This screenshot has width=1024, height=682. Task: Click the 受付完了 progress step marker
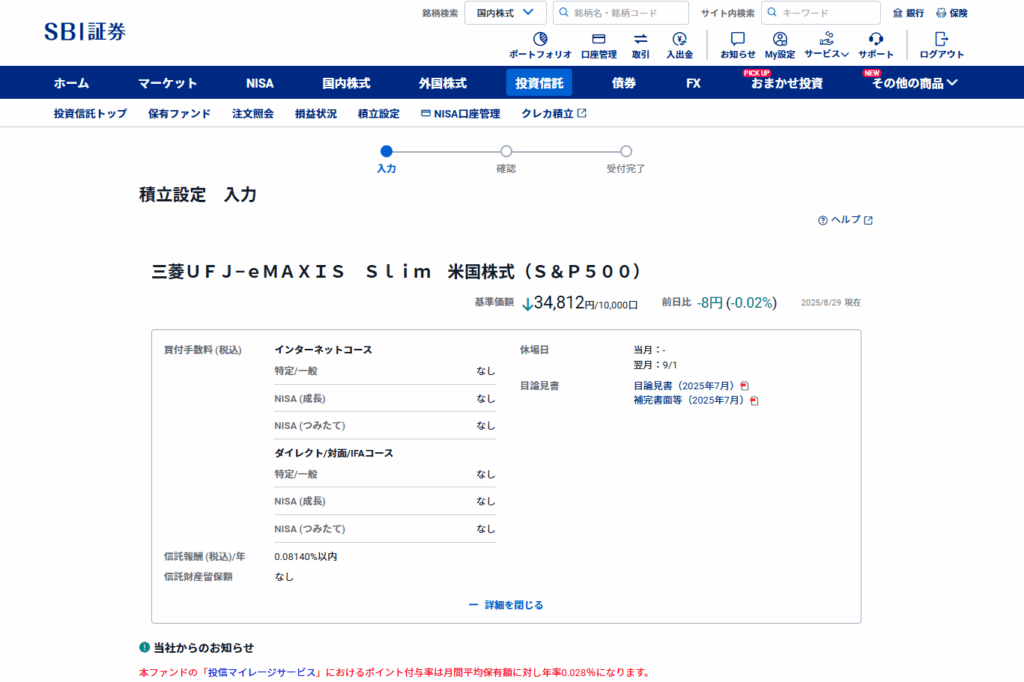626,152
